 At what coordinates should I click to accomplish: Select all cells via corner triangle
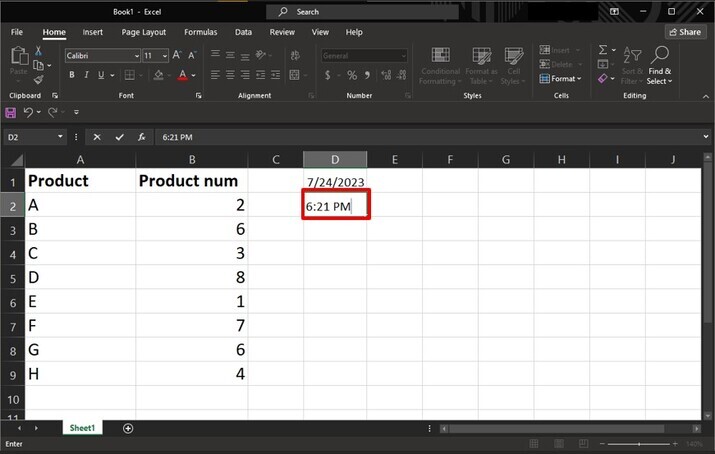pos(16,160)
